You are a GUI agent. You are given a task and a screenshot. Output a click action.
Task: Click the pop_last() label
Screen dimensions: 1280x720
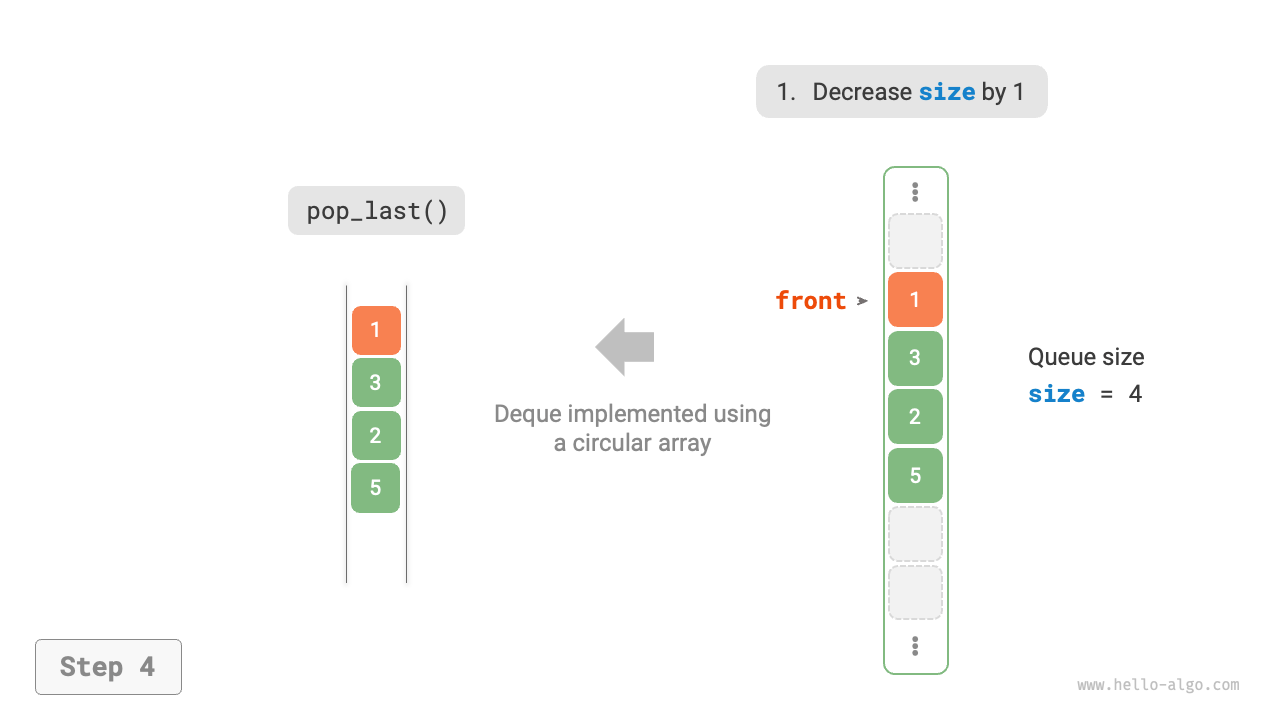point(377,211)
